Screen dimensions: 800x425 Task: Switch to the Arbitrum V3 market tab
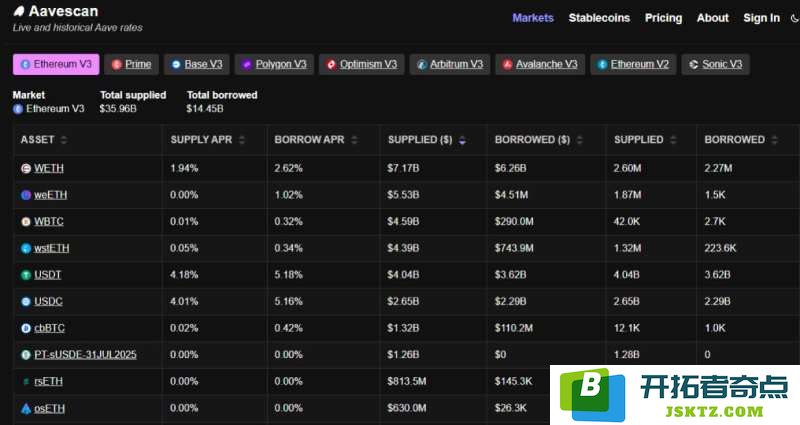click(x=450, y=64)
